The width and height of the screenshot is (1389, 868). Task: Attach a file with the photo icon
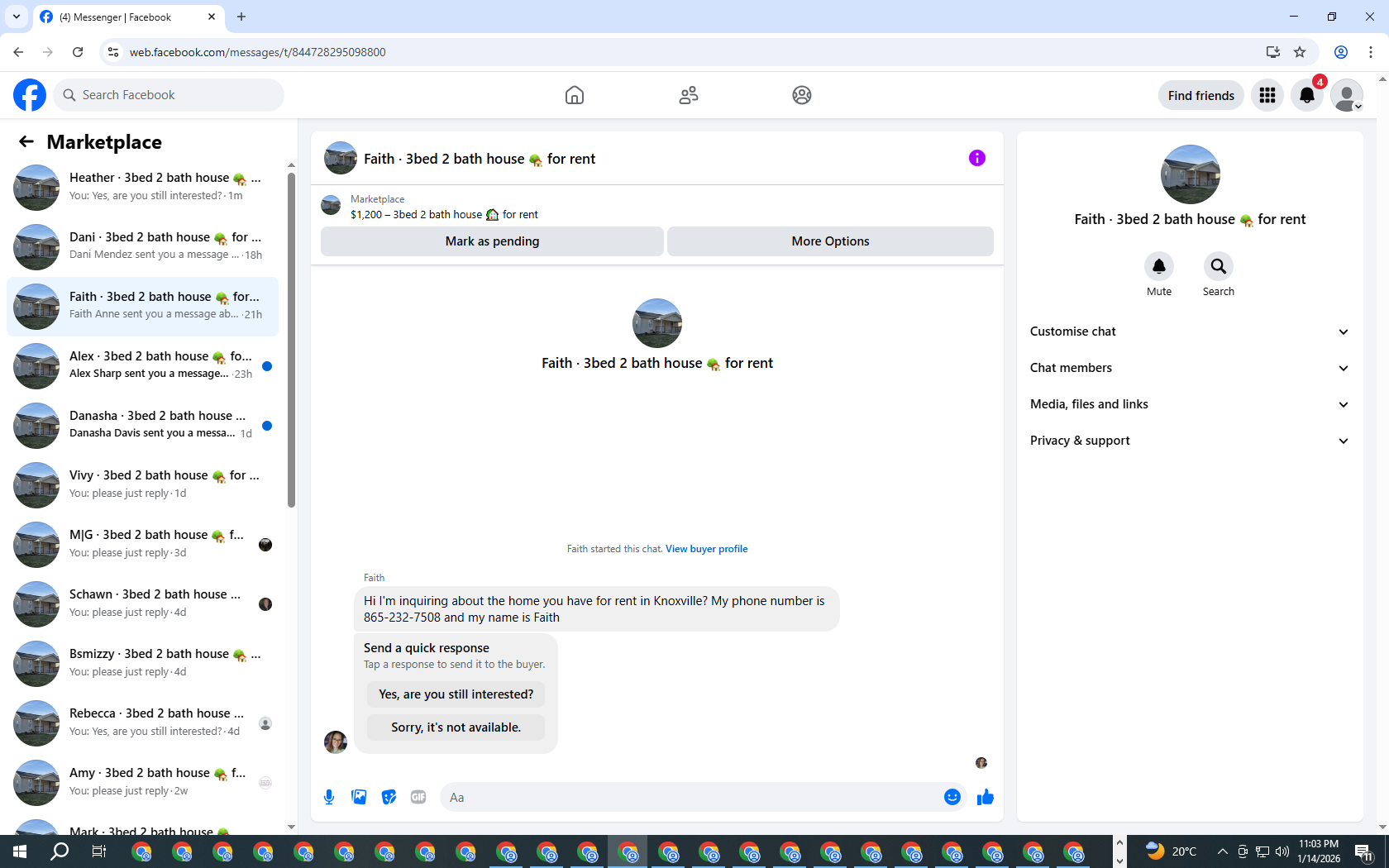pyautogui.click(x=359, y=797)
